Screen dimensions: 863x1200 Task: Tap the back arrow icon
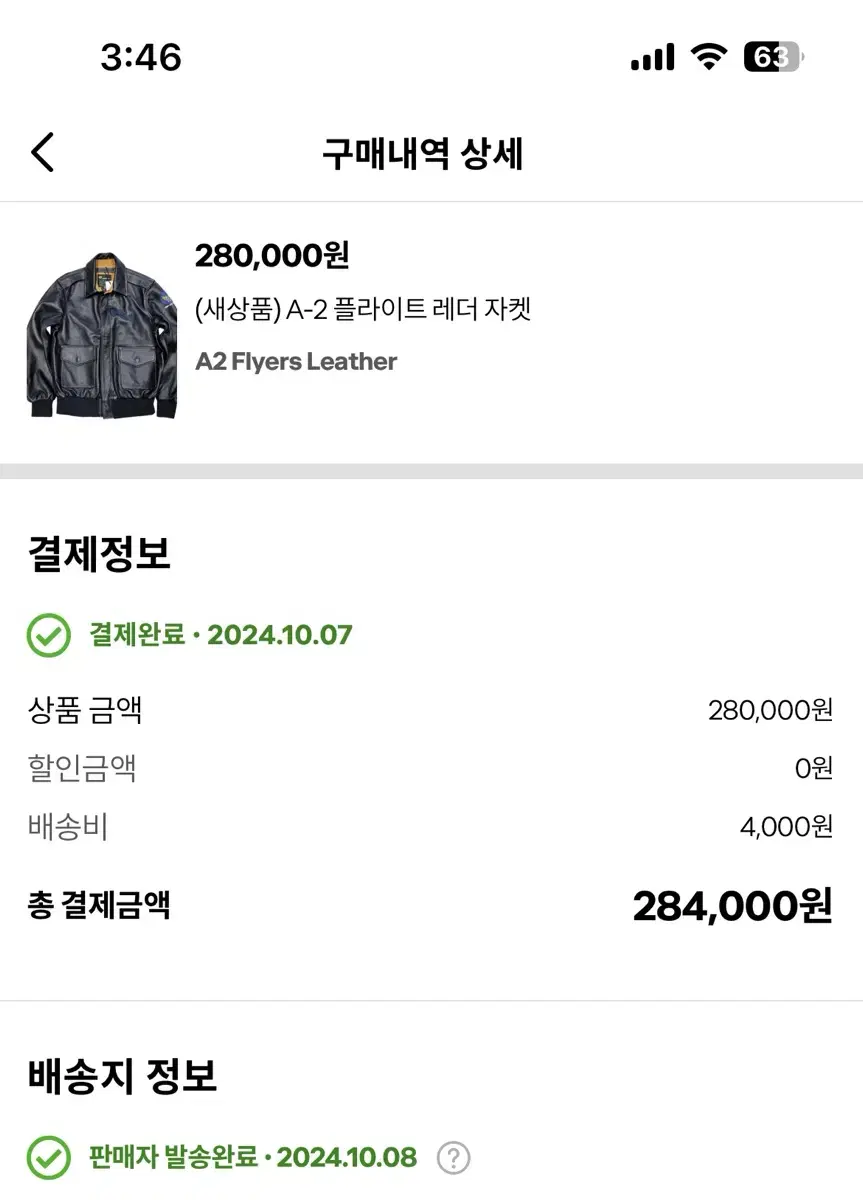point(42,153)
